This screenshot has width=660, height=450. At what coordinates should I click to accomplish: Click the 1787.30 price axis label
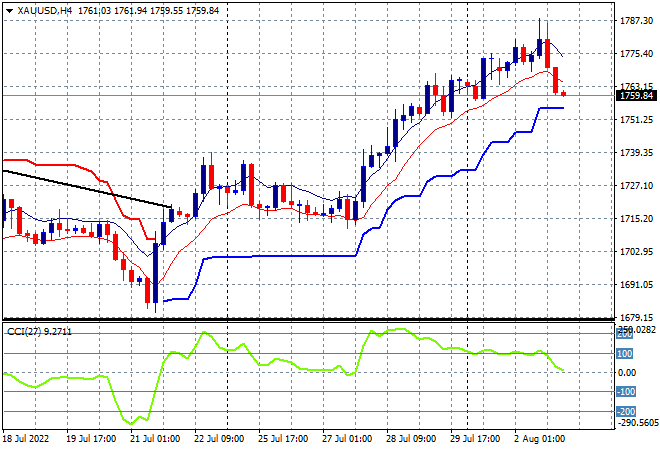(636, 21)
